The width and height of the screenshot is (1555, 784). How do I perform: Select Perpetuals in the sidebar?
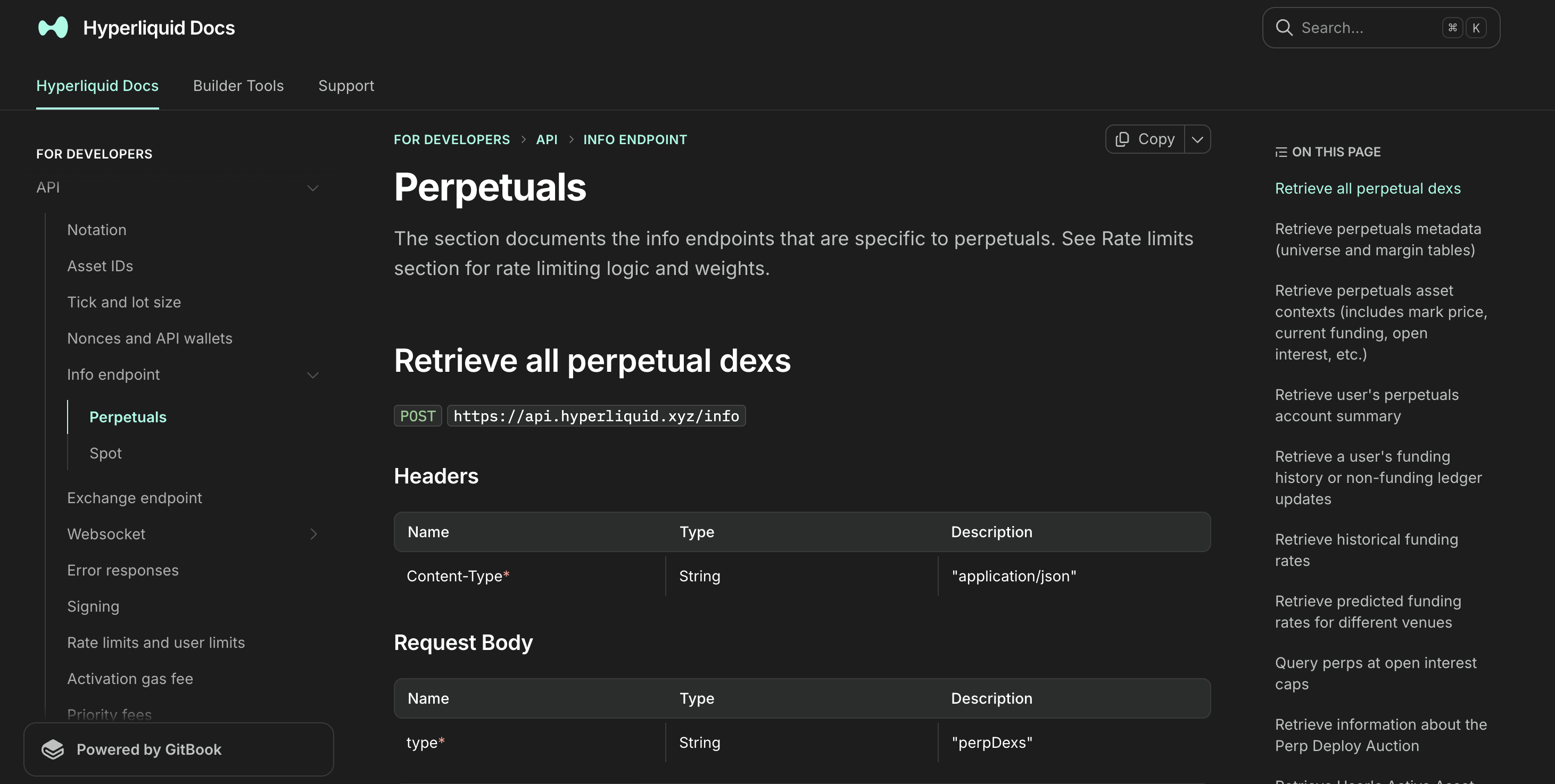point(128,417)
